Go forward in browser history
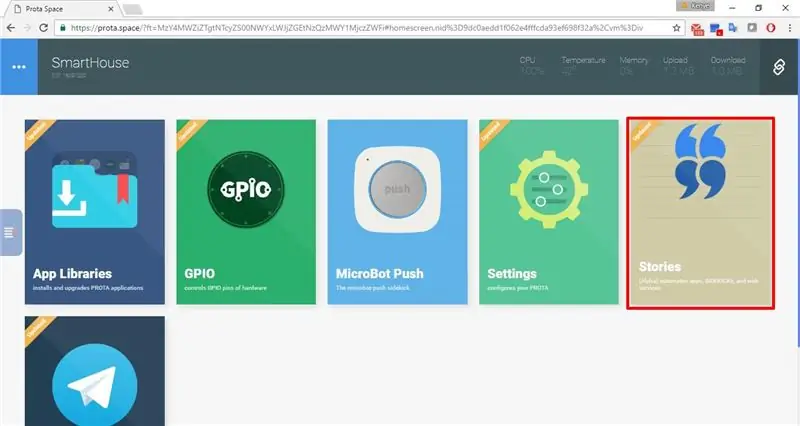 pyautogui.click(x=27, y=28)
